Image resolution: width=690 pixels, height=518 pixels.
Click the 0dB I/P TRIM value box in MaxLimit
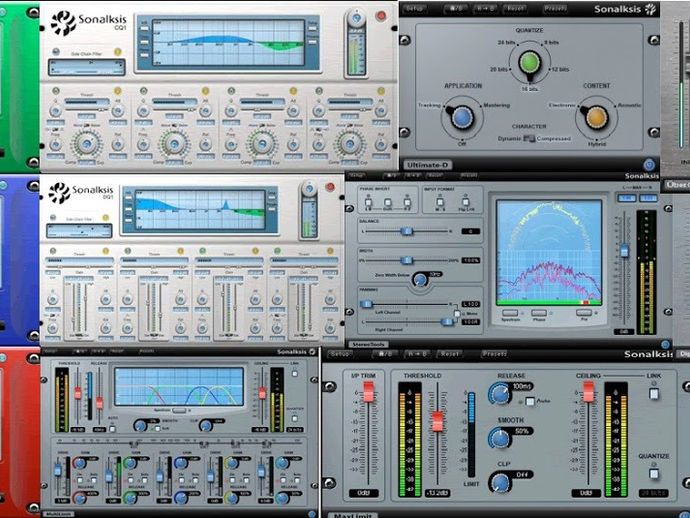[363, 493]
